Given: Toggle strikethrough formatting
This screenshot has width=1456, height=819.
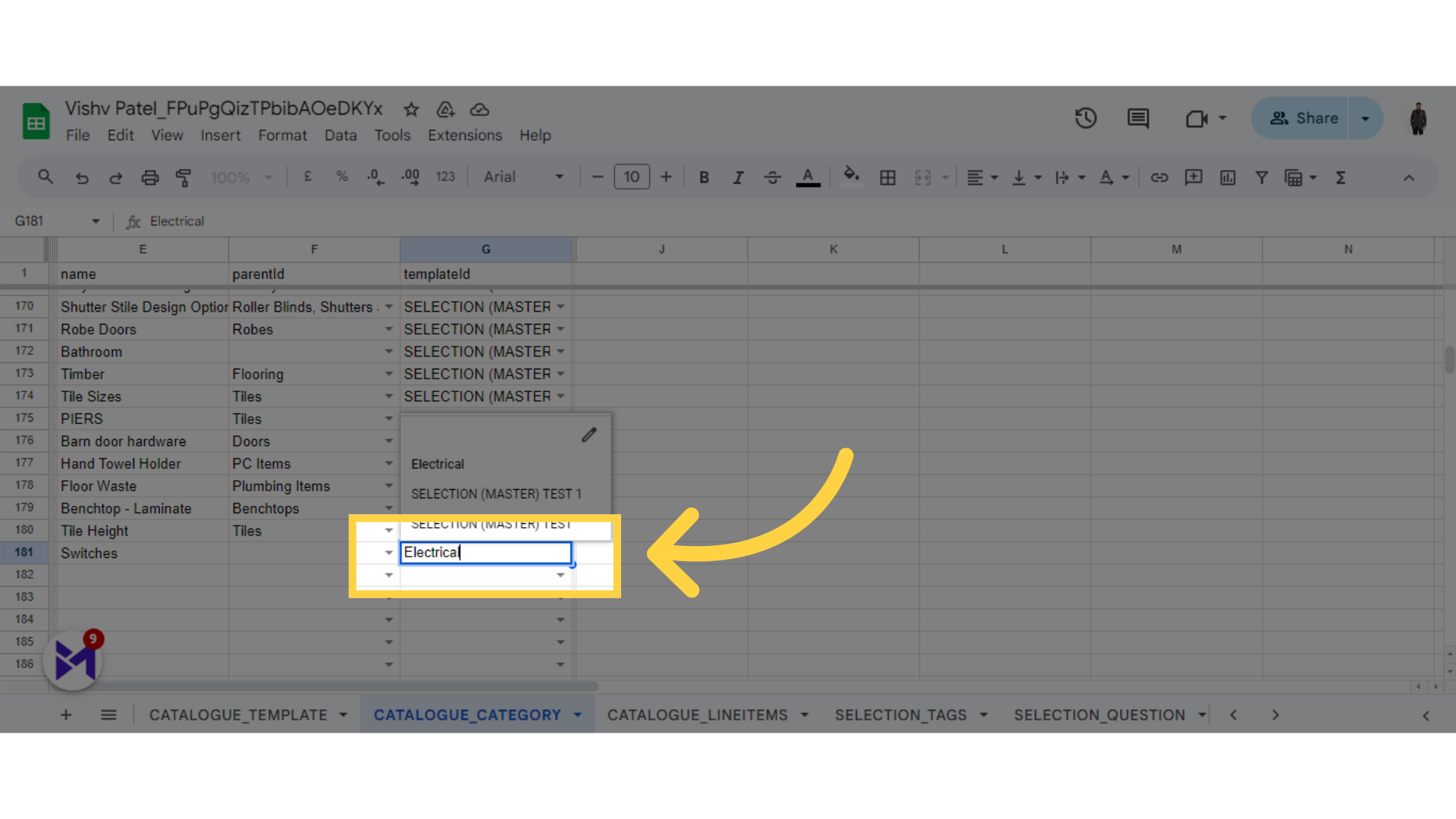Looking at the screenshot, I should pos(772,177).
